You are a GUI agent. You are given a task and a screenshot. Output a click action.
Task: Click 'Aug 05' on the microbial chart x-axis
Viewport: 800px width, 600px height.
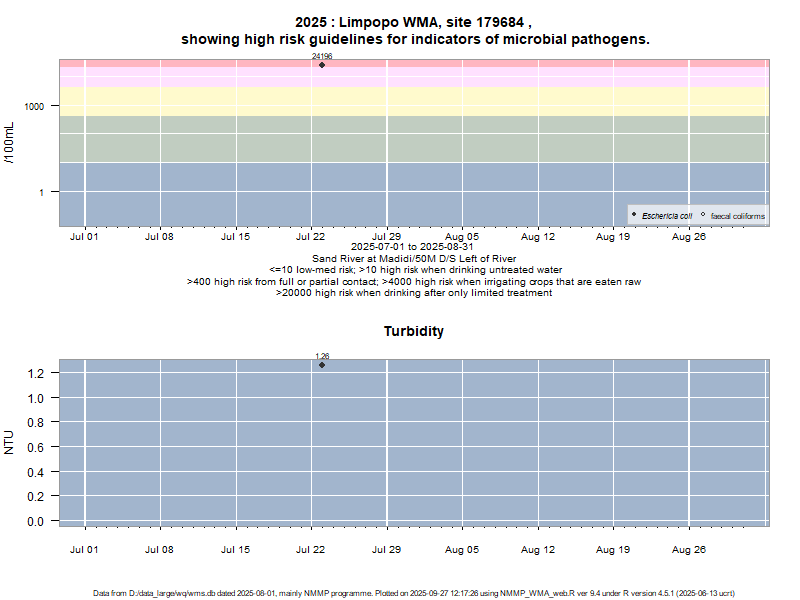[462, 237]
